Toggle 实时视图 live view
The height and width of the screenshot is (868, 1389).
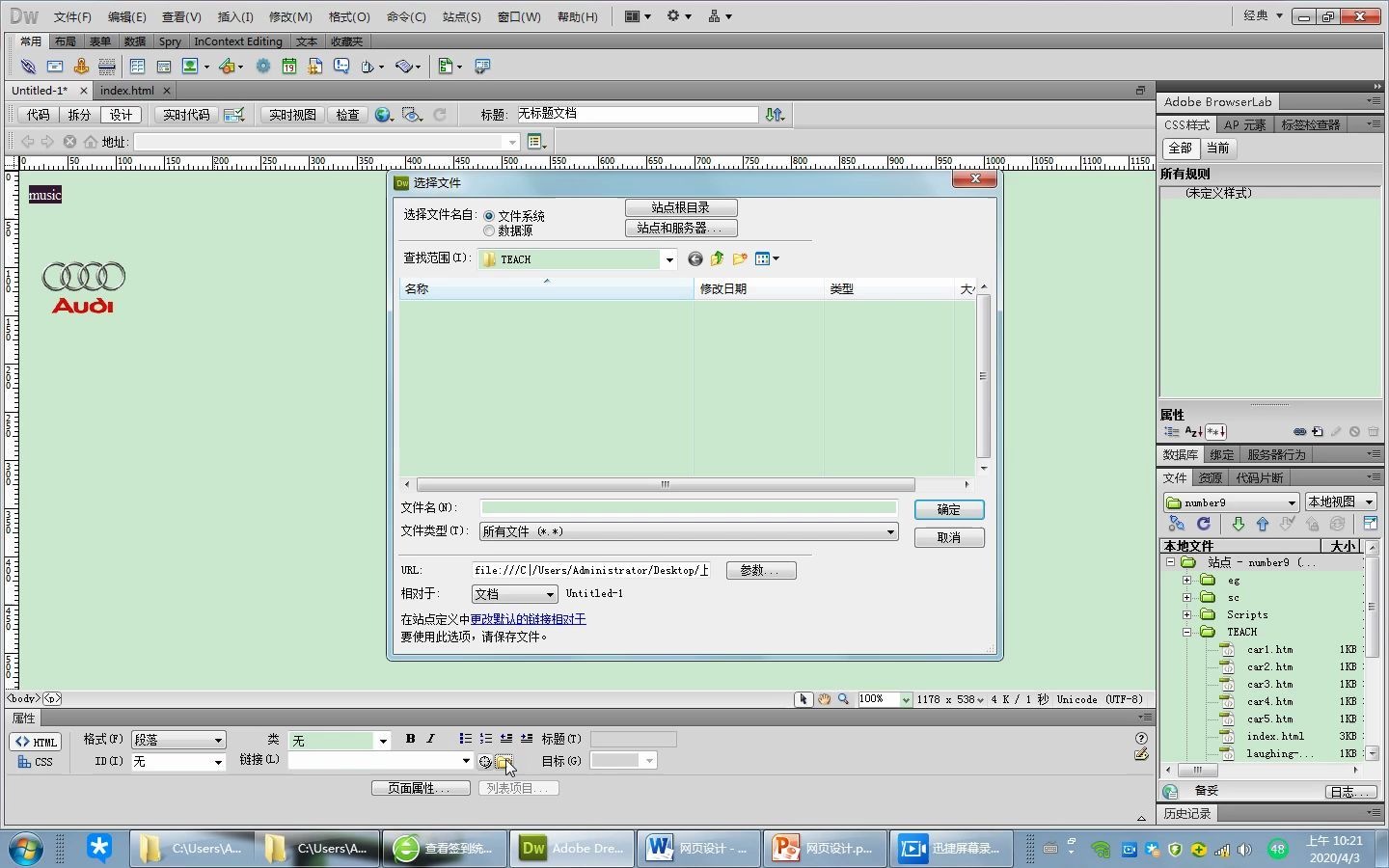(x=292, y=115)
